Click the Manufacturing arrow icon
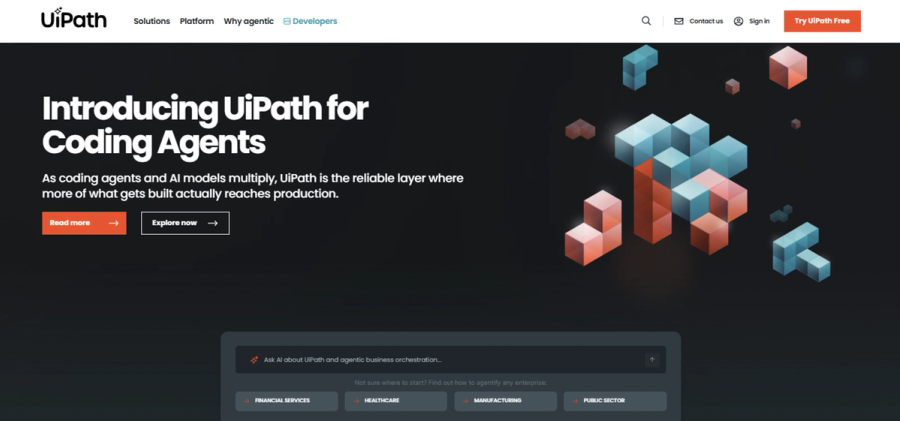Image resolution: width=900 pixels, height=421 pixels. click(x=465, y=401)
